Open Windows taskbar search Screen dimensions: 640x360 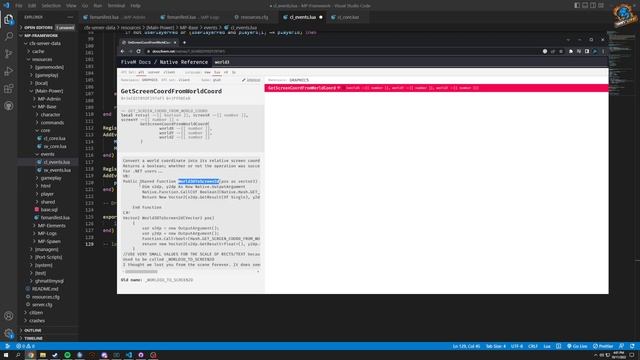tap(18, 355)
